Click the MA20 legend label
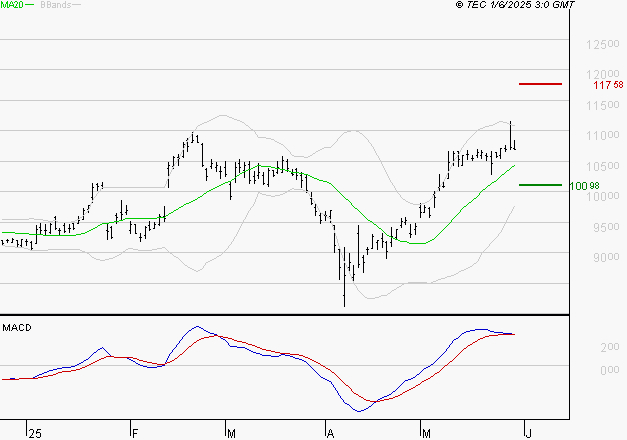Viewport: 627px width, 440px height. click(12, 5)
